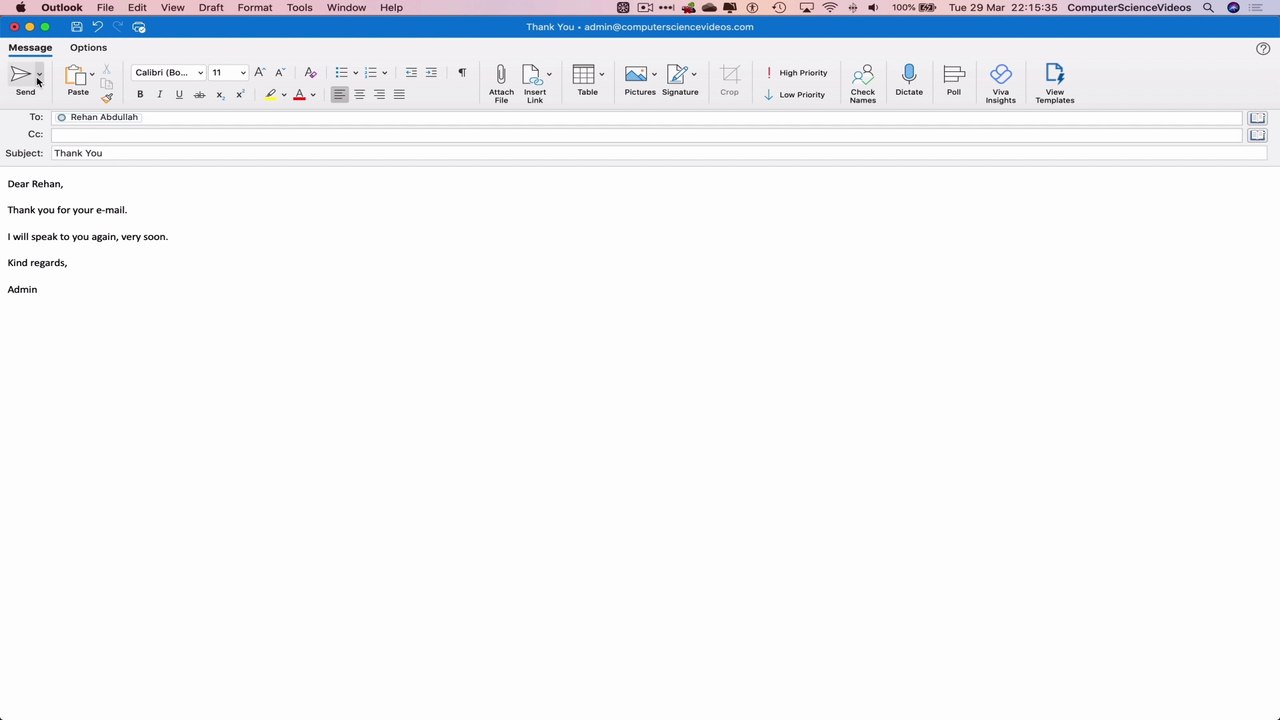Click the Cc input field
The image size is (1280, 720).
(646, 135)
